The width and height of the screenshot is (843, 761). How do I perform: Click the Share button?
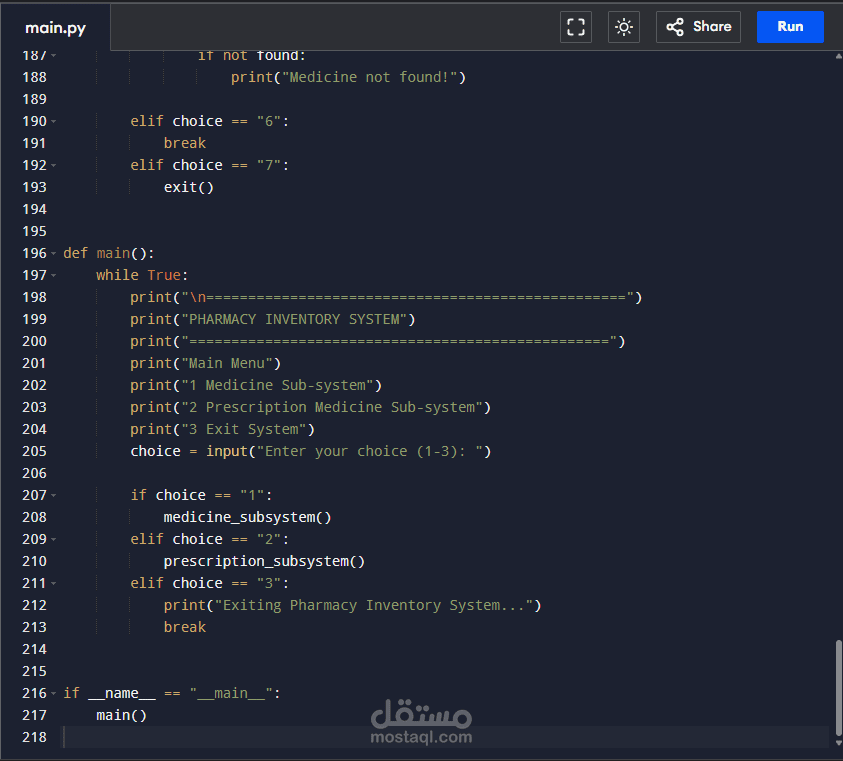coord(698,27)
